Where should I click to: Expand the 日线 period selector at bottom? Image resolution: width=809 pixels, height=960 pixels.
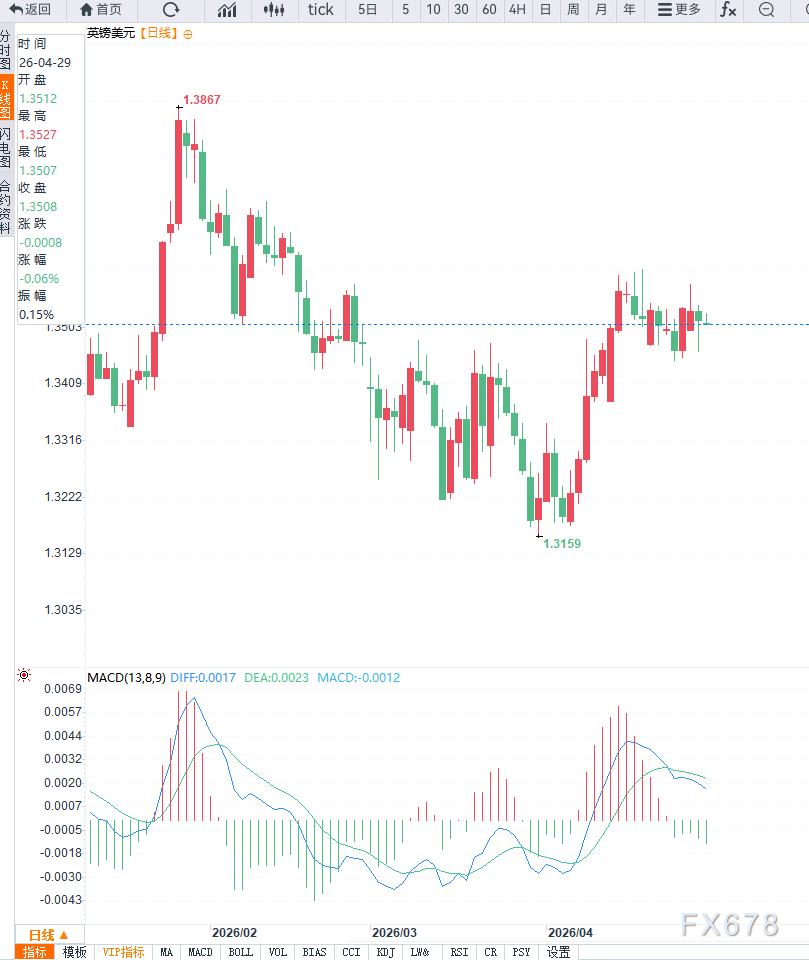(48, 934)
